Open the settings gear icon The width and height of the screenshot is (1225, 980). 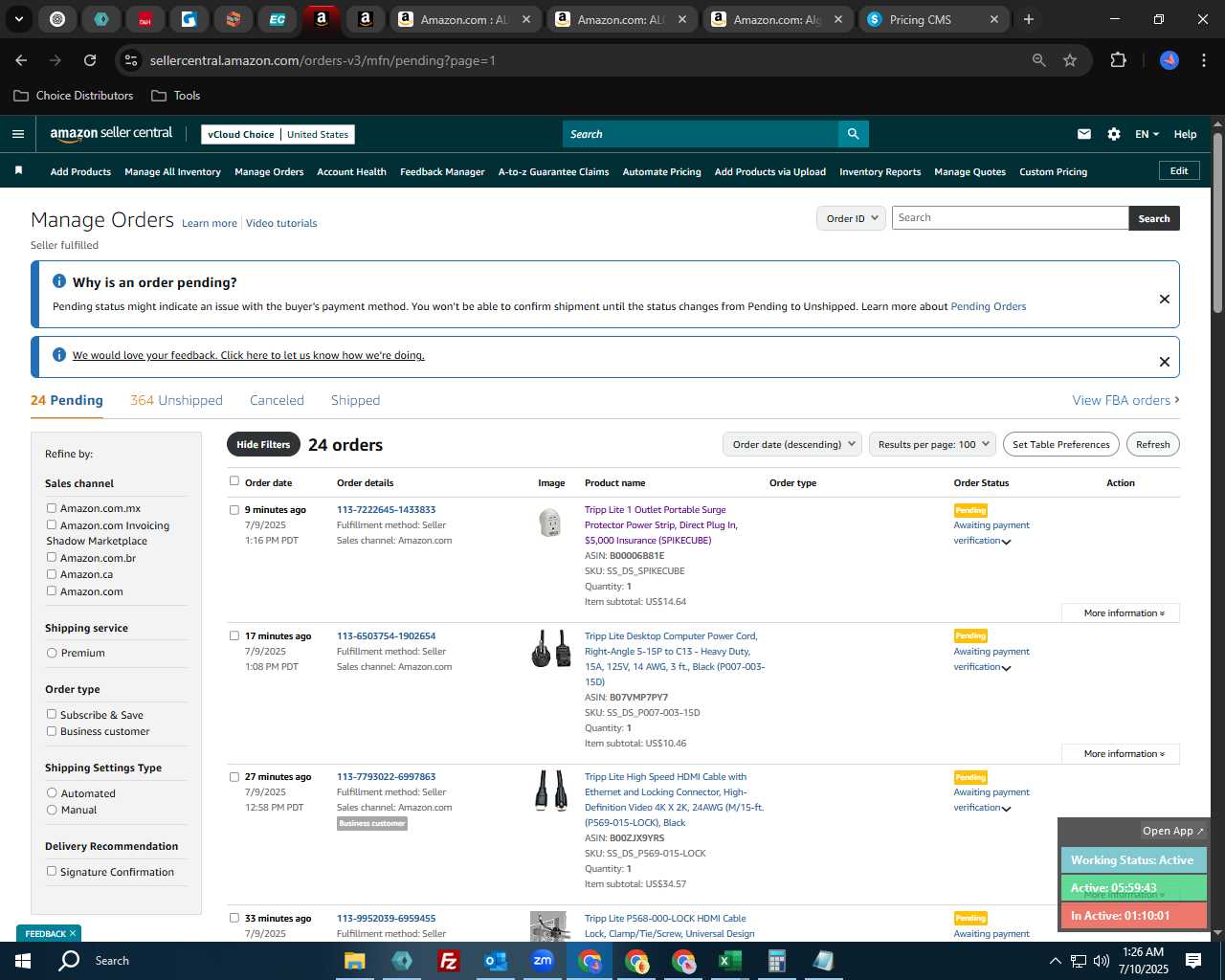pyautogui.click(x=1114, y=134)
